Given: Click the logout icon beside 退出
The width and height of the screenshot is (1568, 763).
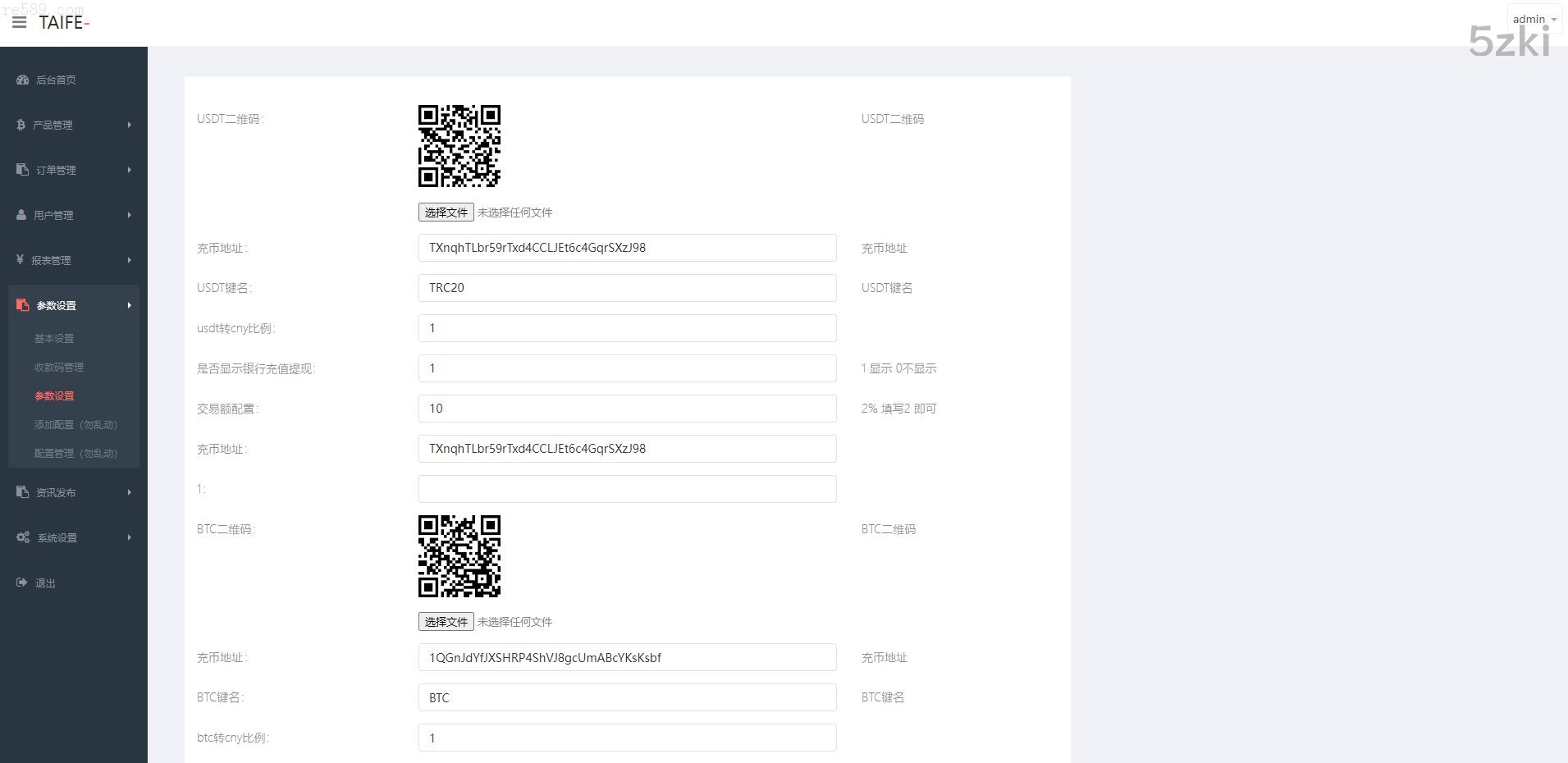Looking at the screenshot, I should [21, 583].
